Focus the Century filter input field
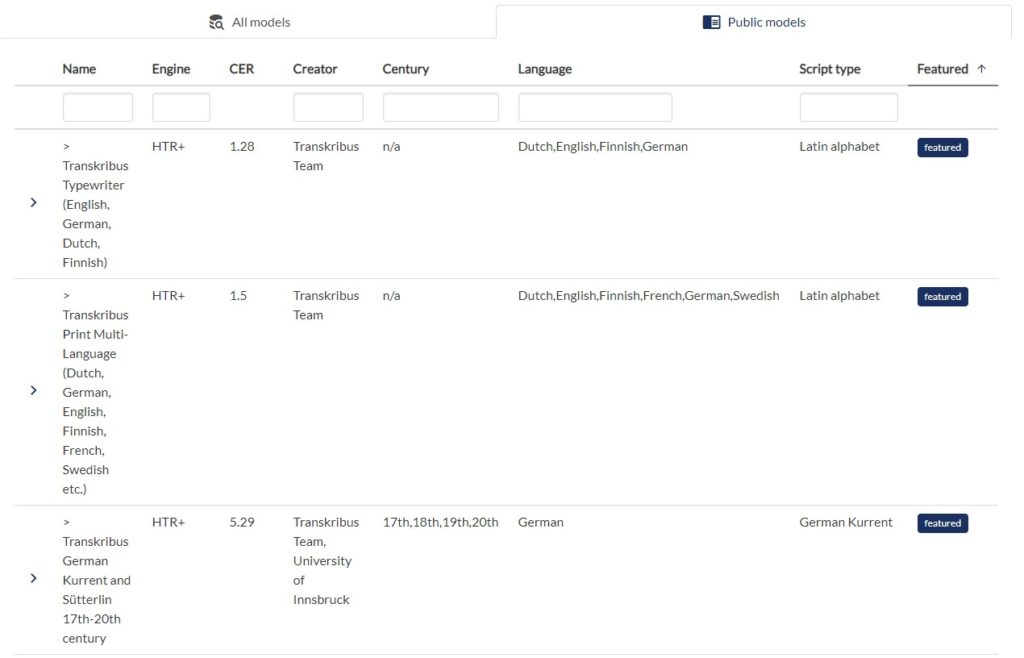Screen dimensions: 1024x658 click(441, 107)
